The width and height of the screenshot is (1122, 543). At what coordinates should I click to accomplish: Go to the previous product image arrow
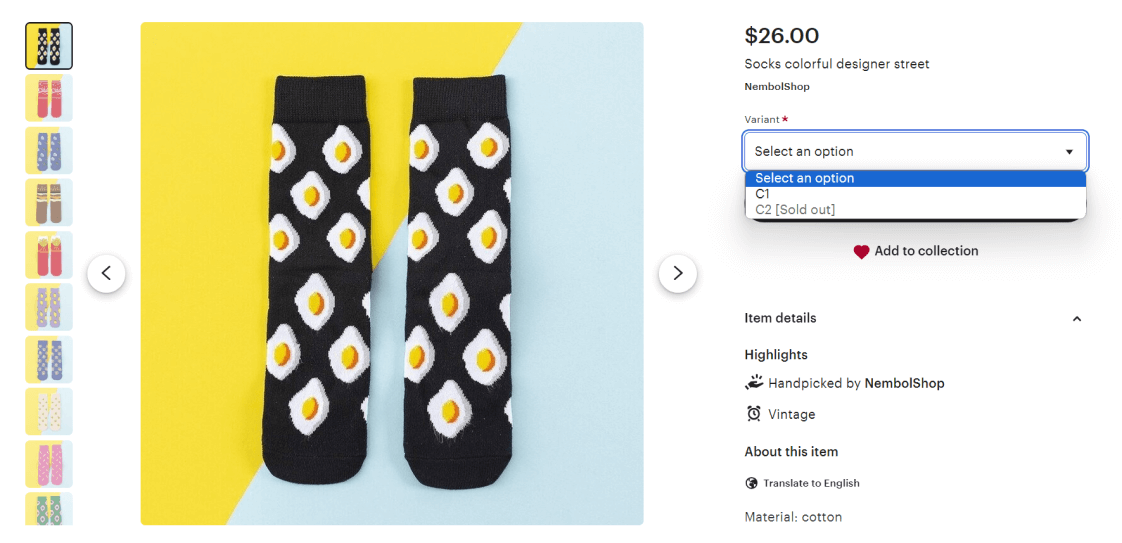pos(106,273)
